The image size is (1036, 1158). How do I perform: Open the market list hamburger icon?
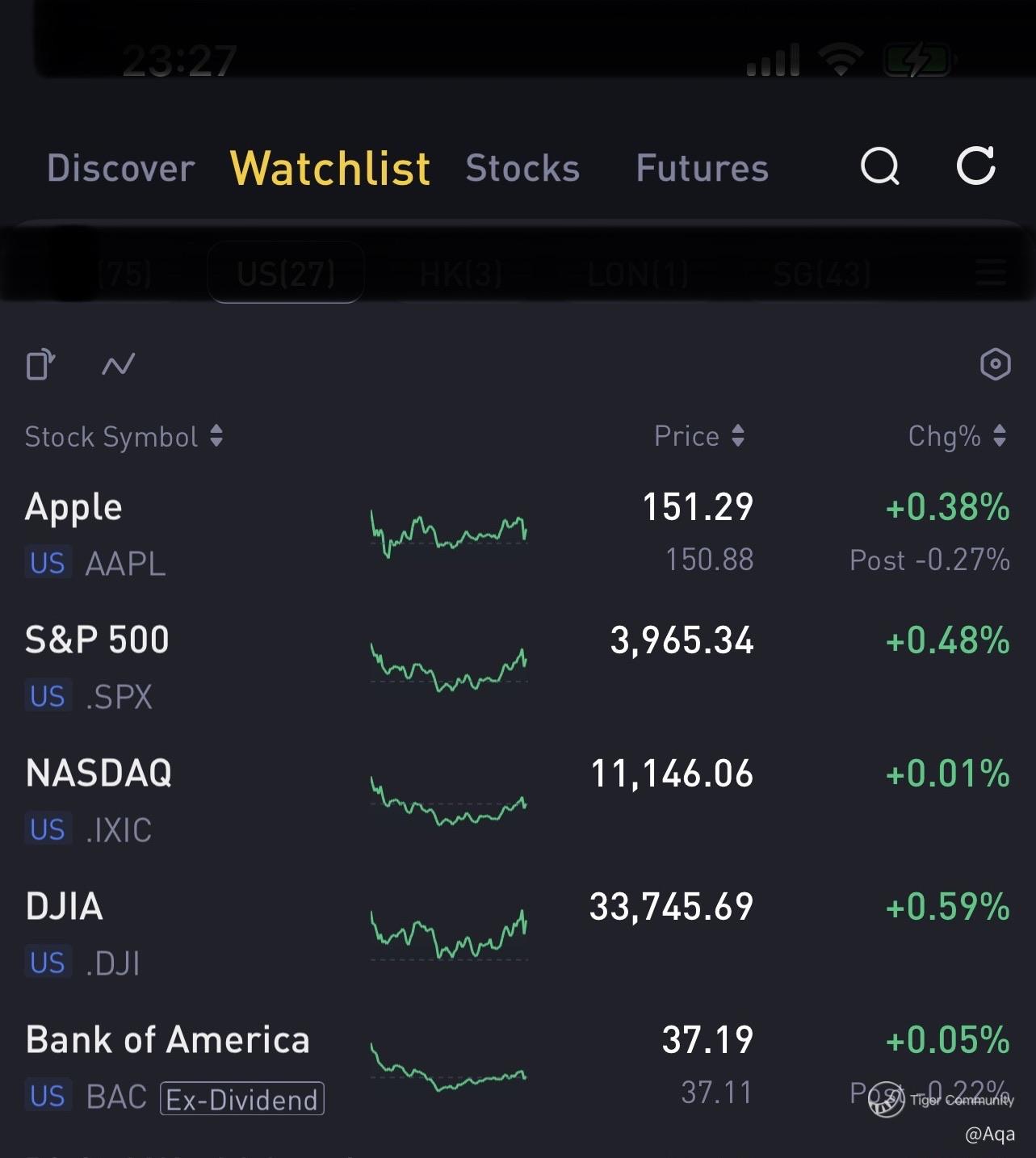[x=990, y=273]
